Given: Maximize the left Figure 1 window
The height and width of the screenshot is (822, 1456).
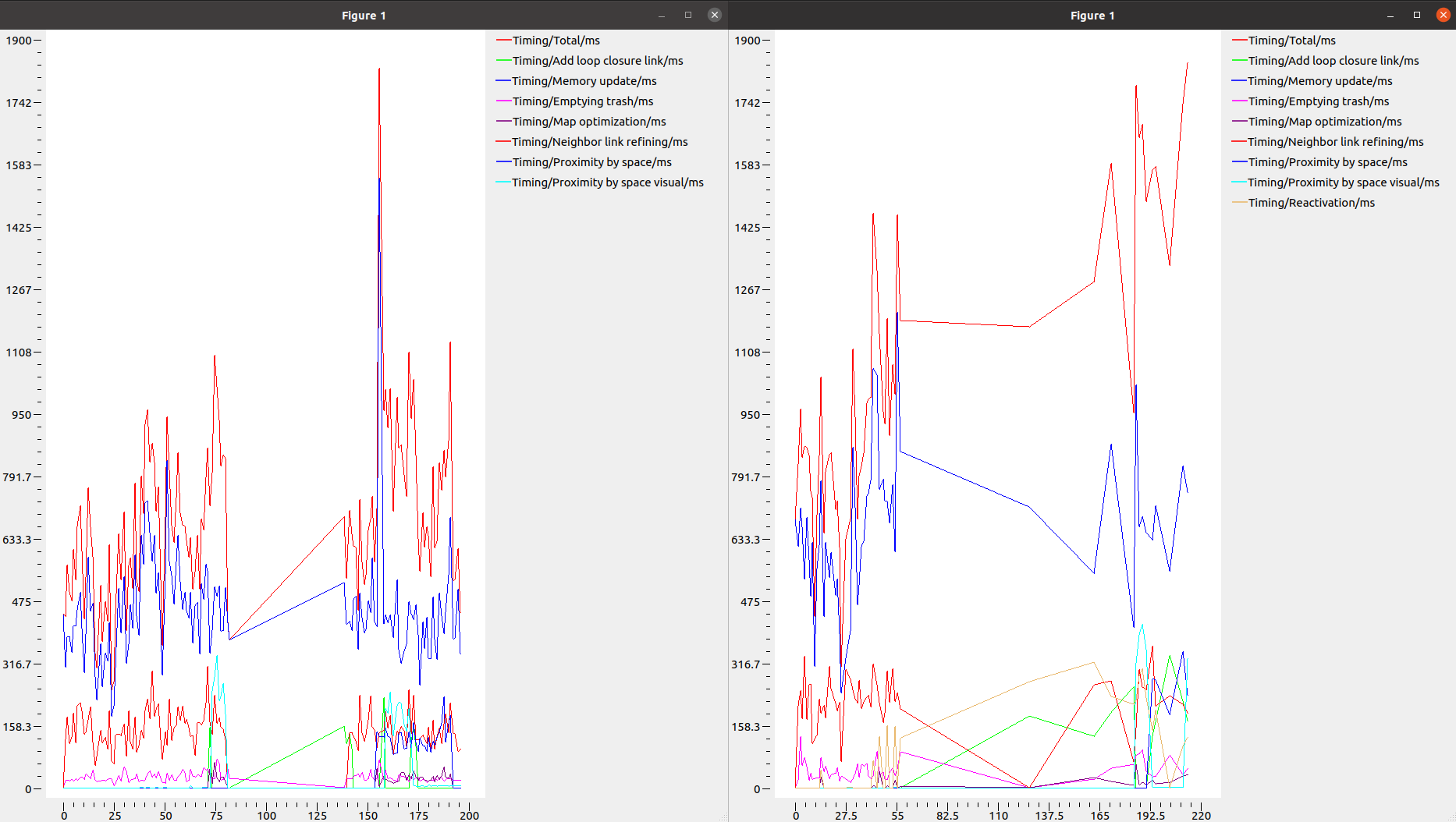Looking at the screenshot, I should (687, 15).
